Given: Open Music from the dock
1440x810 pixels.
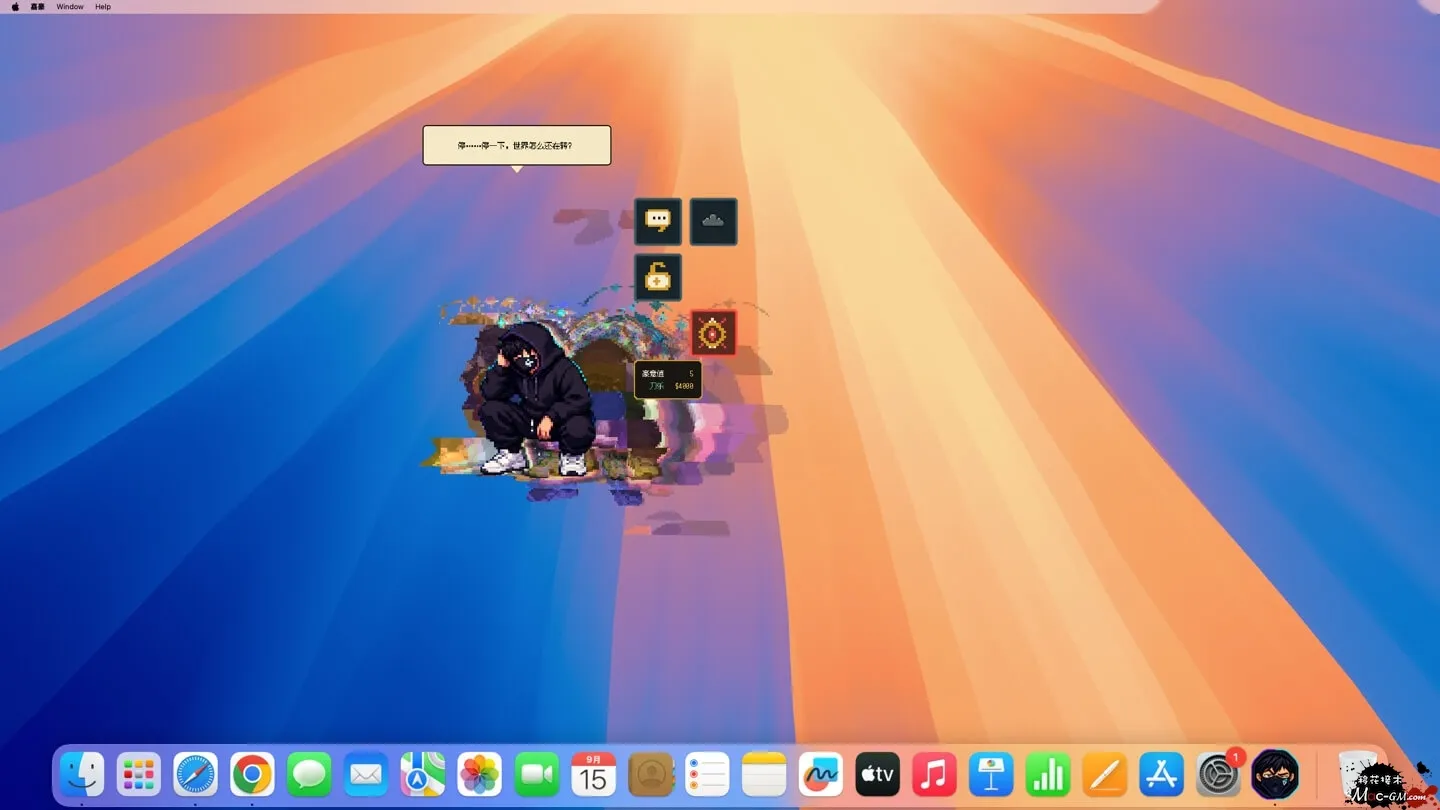Looking at the screenshot, I should 935,775.
